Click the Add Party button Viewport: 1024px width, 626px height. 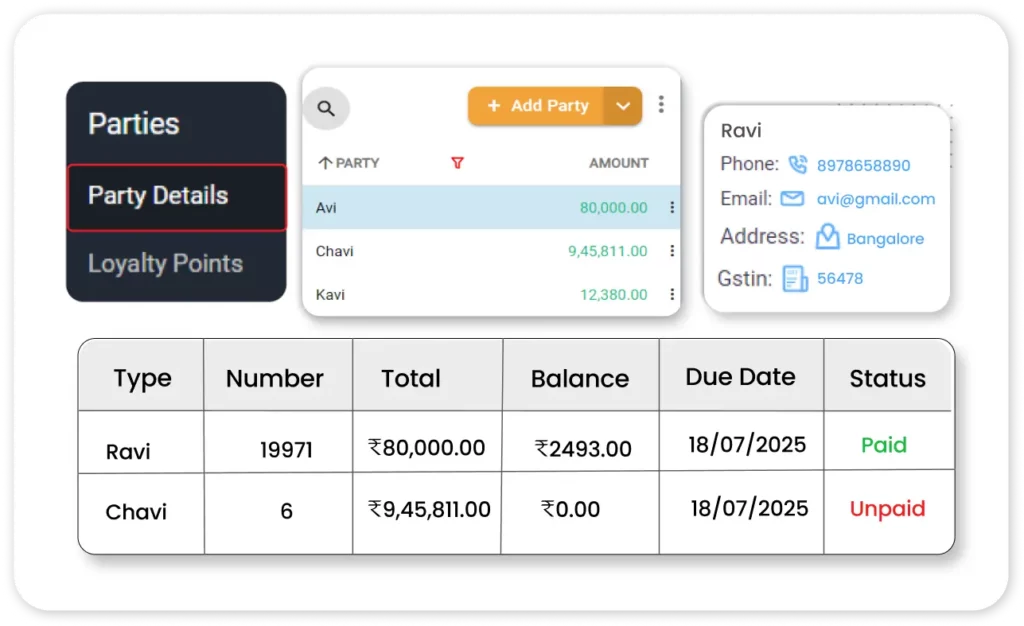click(x=539, y=105)
